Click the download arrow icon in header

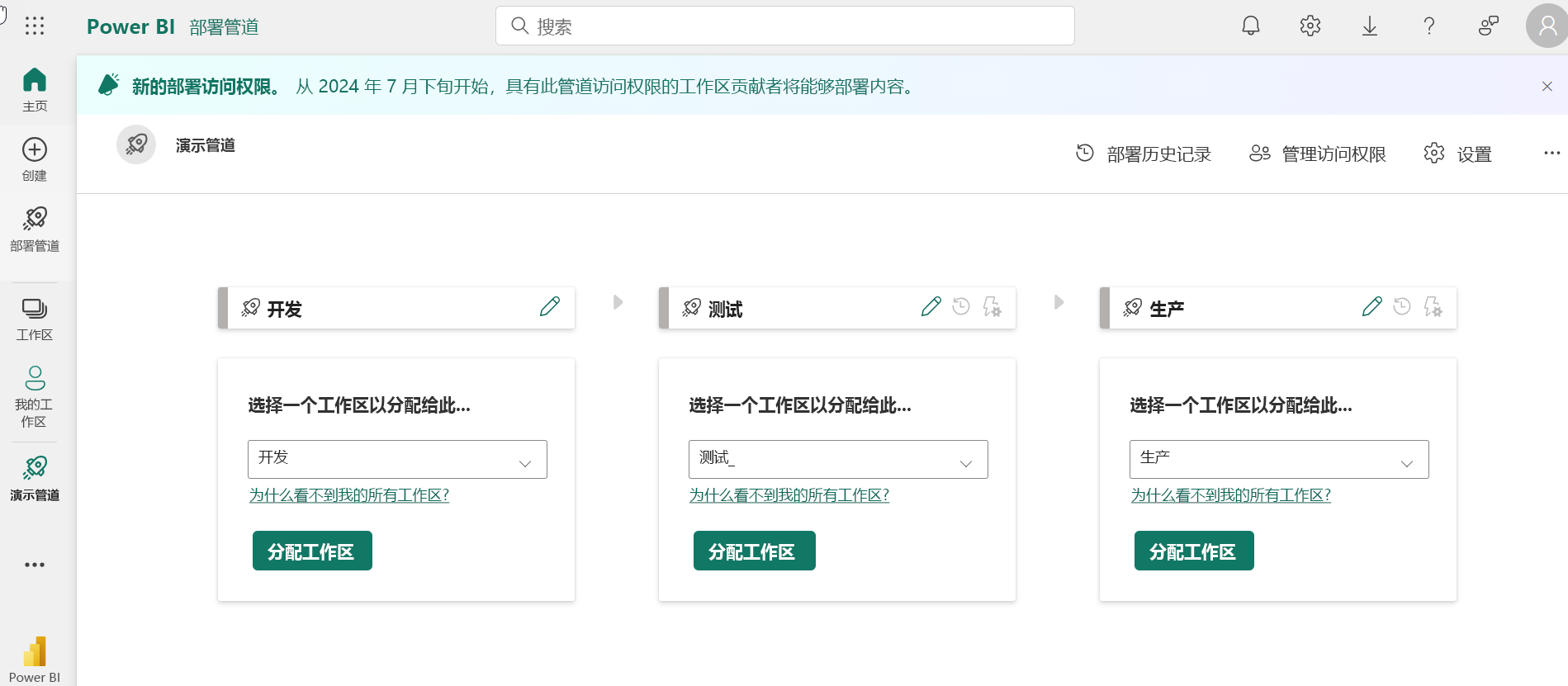point(1370,26)
